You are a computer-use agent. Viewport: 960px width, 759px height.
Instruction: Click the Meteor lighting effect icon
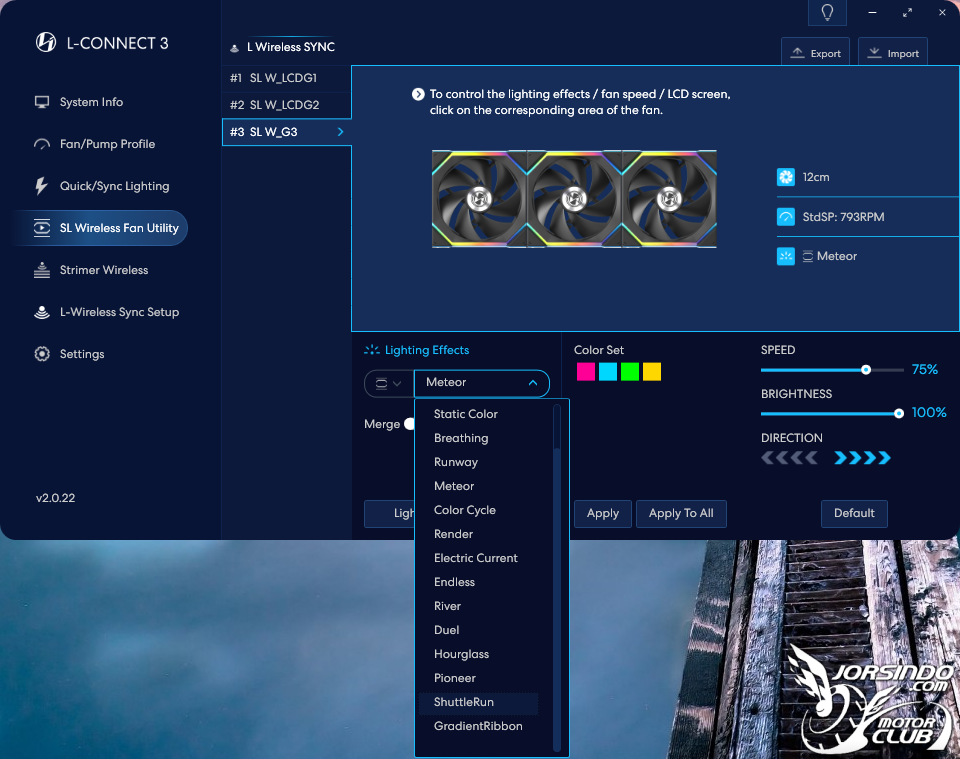tap(786, 256)
